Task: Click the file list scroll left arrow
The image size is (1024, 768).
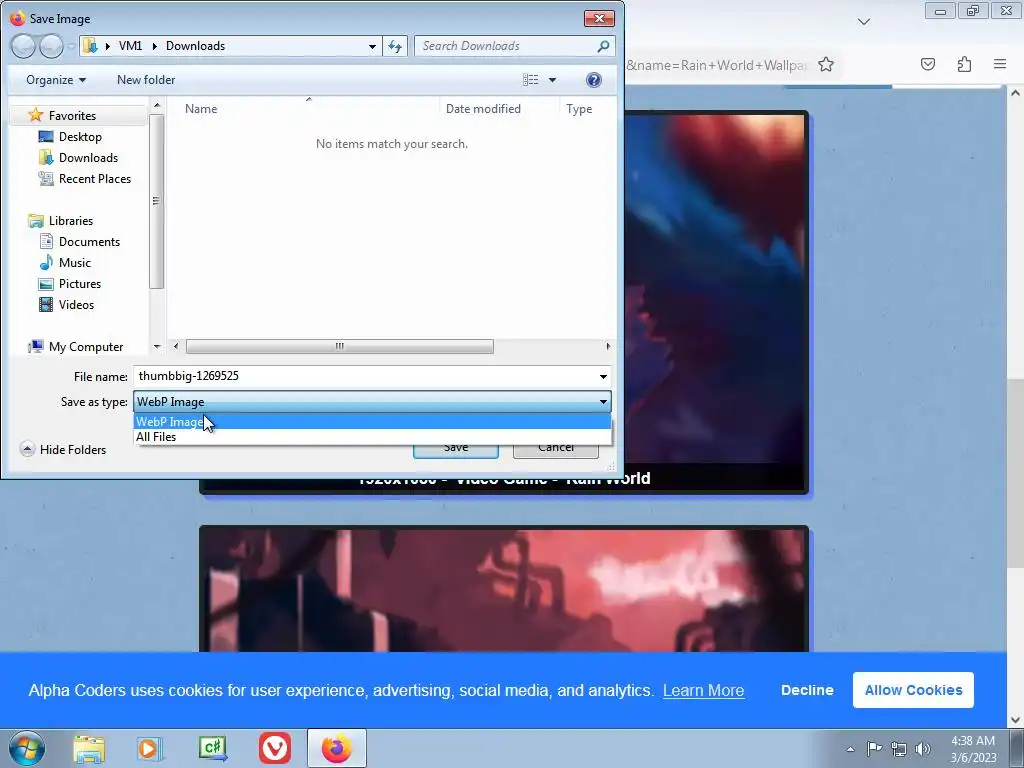Action: 176,346
